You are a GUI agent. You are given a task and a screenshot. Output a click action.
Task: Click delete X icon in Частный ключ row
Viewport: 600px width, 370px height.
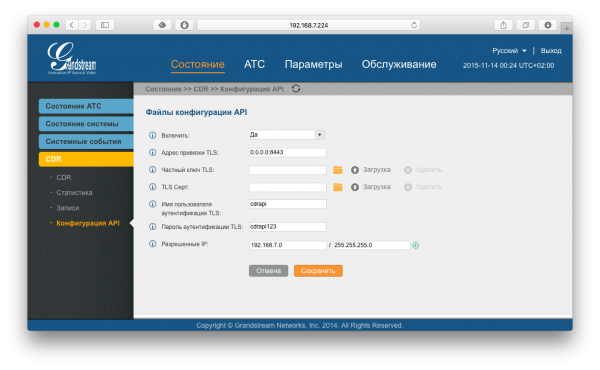[x=408, y=170]
